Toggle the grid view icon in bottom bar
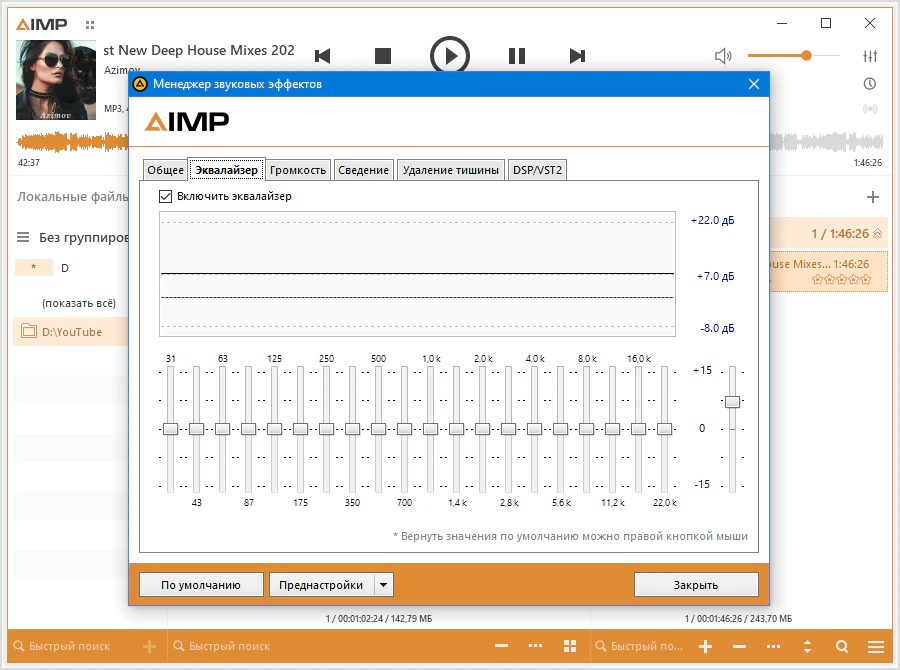The height and width of the screenshot is (670, 900). 570,646
